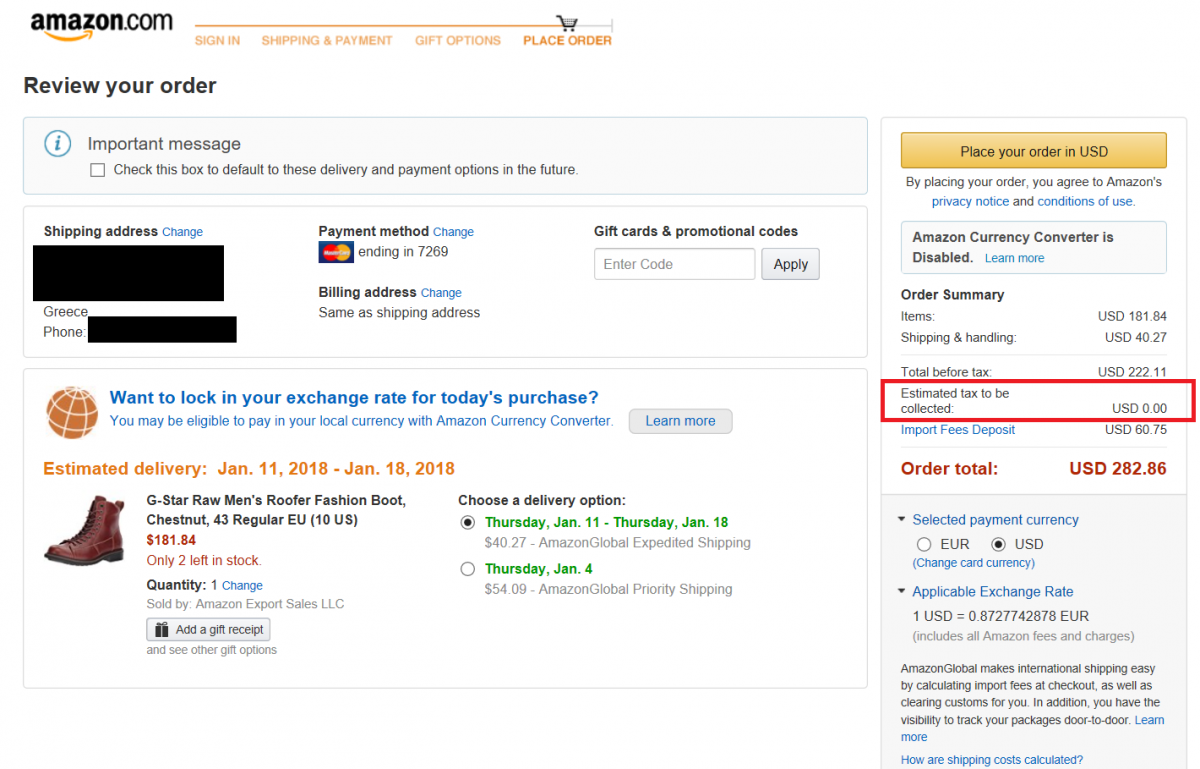Apply the gift card code
Viewport: 1200px width, 769px height.
click(790, 264)
